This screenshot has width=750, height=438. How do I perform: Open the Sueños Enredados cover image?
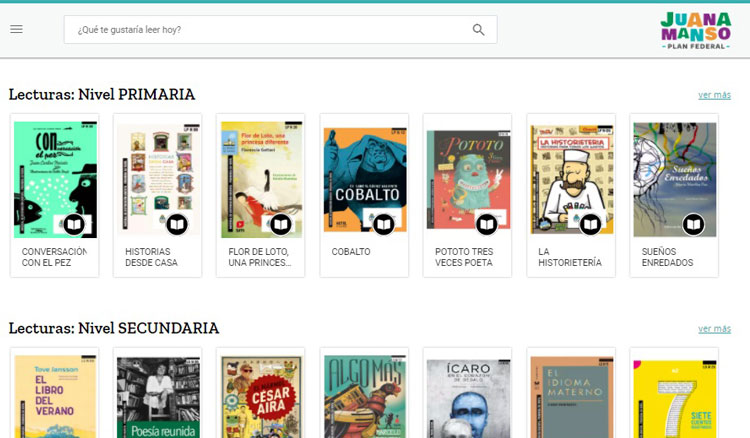pyautogui.click(x=675, y=179)
